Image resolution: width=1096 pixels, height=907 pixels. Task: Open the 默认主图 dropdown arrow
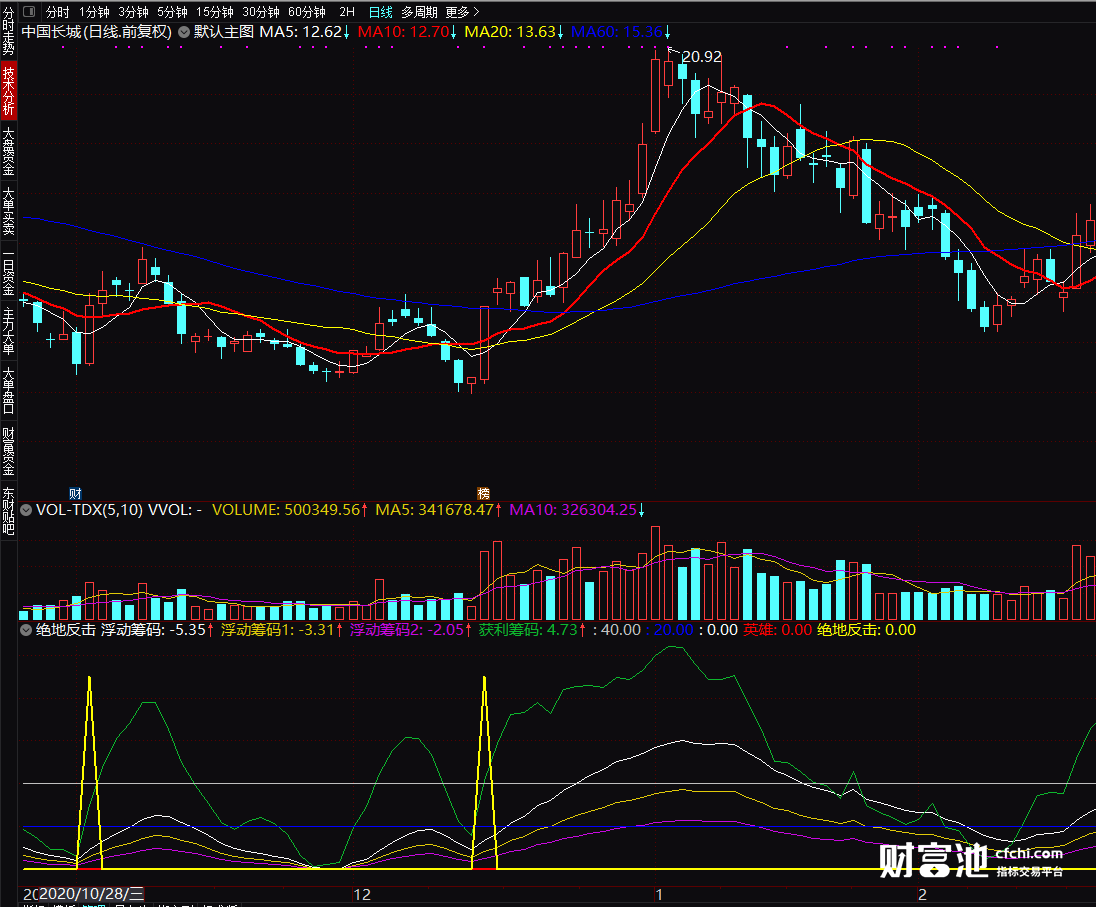[184, 32]
